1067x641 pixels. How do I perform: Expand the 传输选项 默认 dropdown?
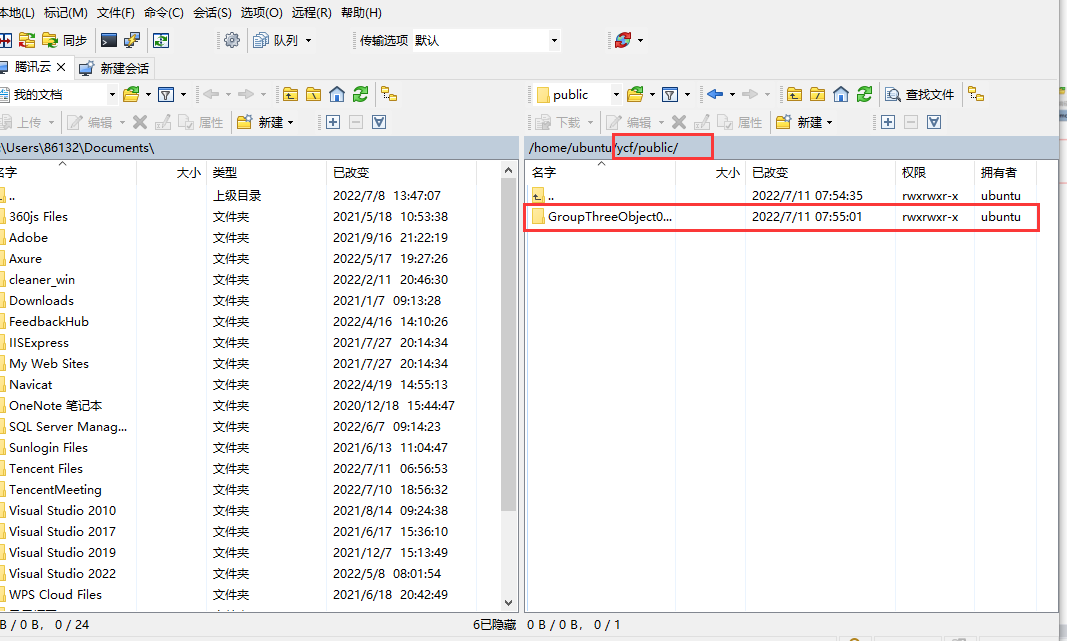click(x=553, y=40)
